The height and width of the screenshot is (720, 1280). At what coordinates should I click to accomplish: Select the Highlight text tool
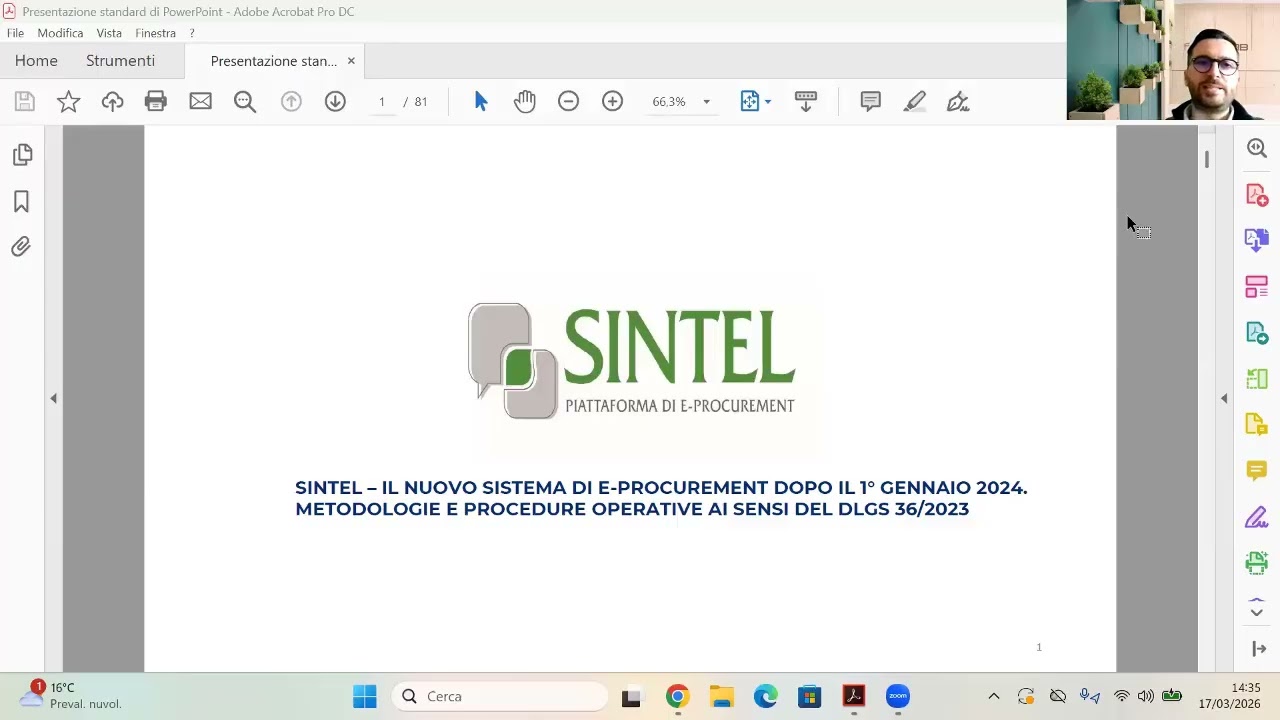coord(914,101)
